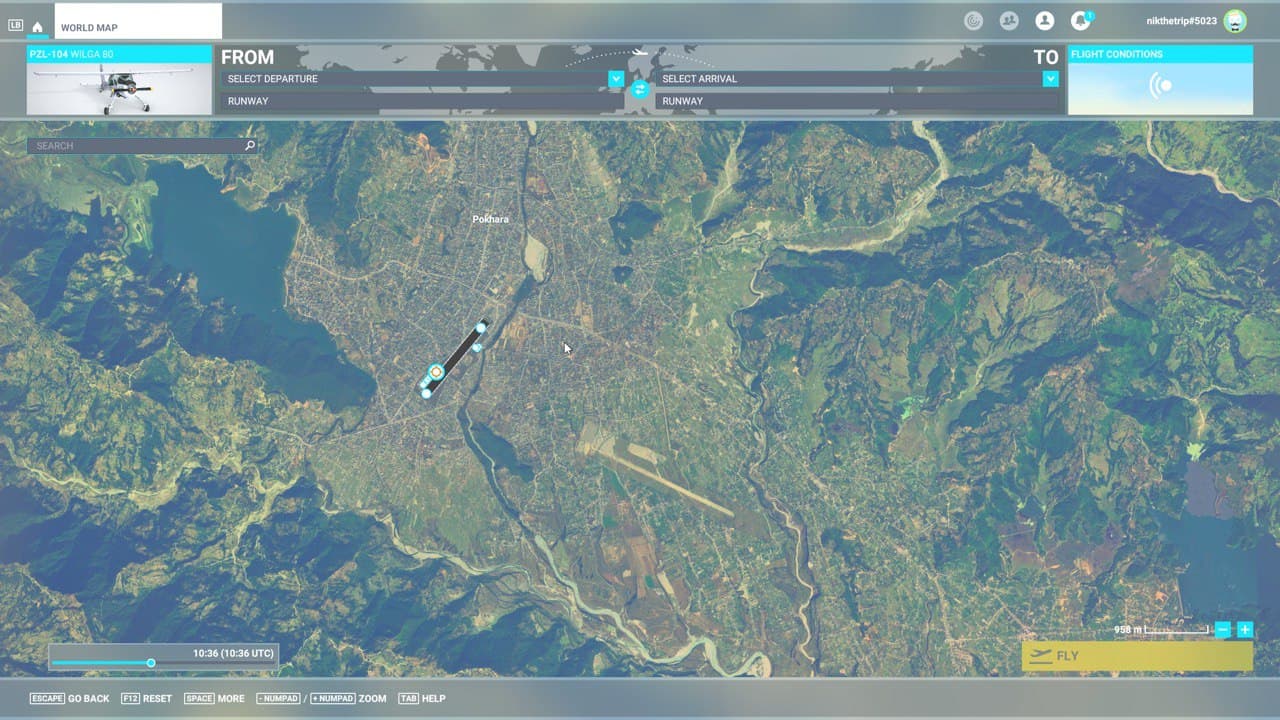This screenshot has height=720, width=1280.
Task: Click the Zoom numpad hint in bottom bar
Action: 321,698
